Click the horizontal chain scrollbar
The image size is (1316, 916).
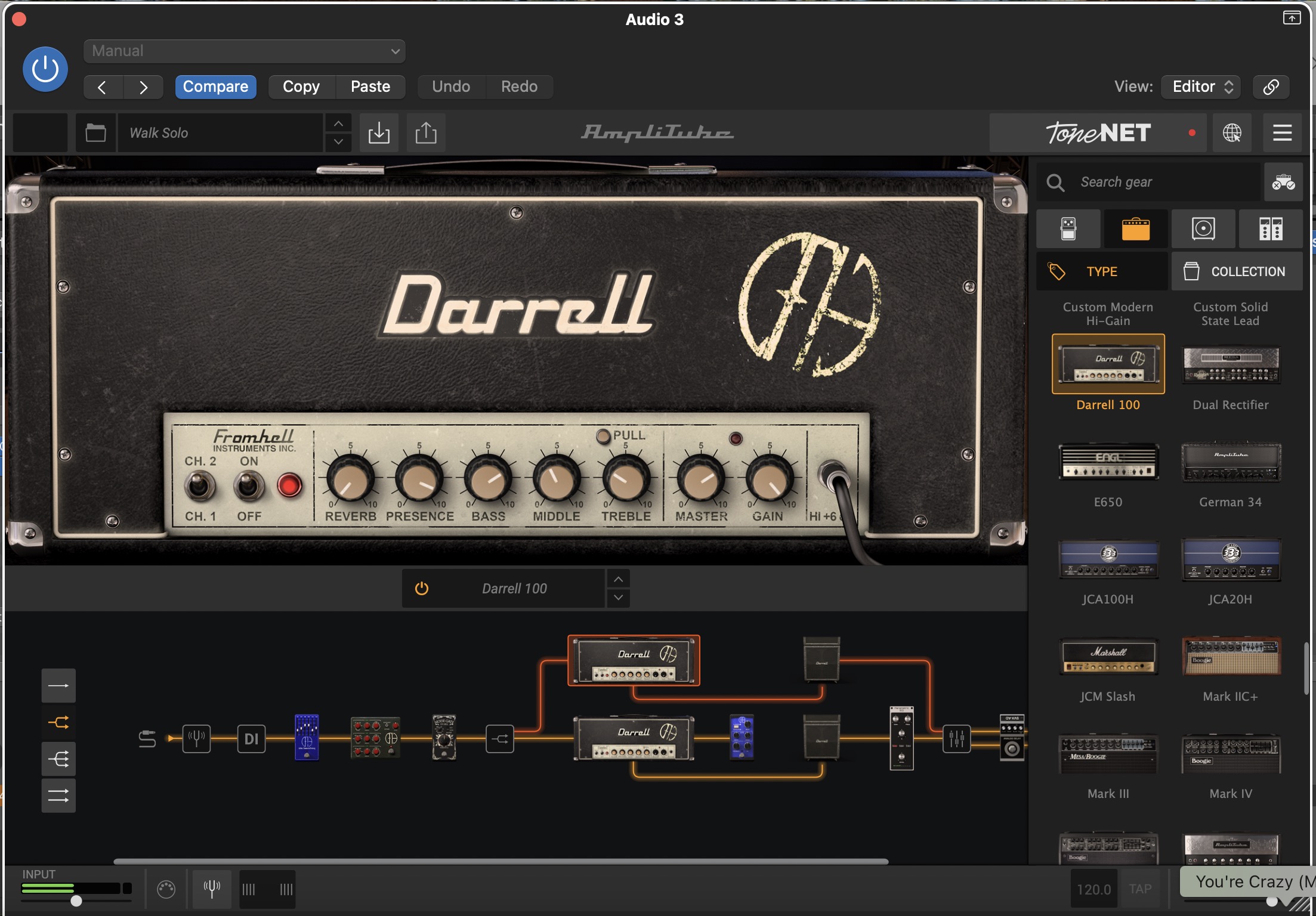501,862
